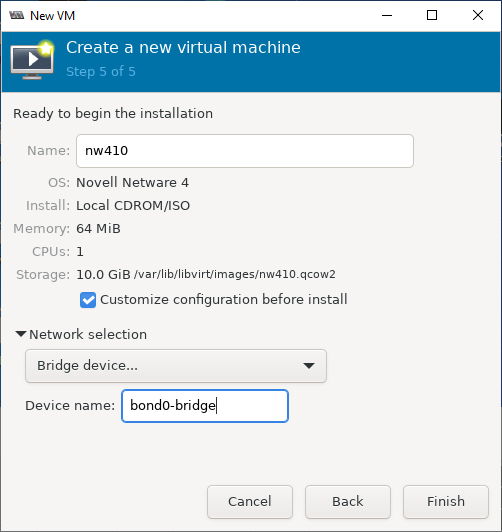502x532 pixels.
Task: Minimize the New VM window
Action: tap(387, 15)
